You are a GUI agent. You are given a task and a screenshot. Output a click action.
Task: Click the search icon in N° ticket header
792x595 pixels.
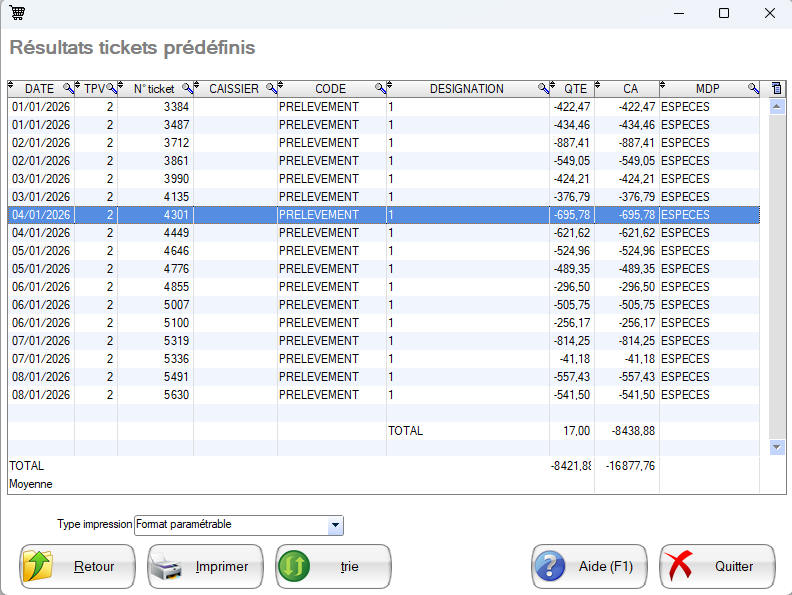click(187, 89)
